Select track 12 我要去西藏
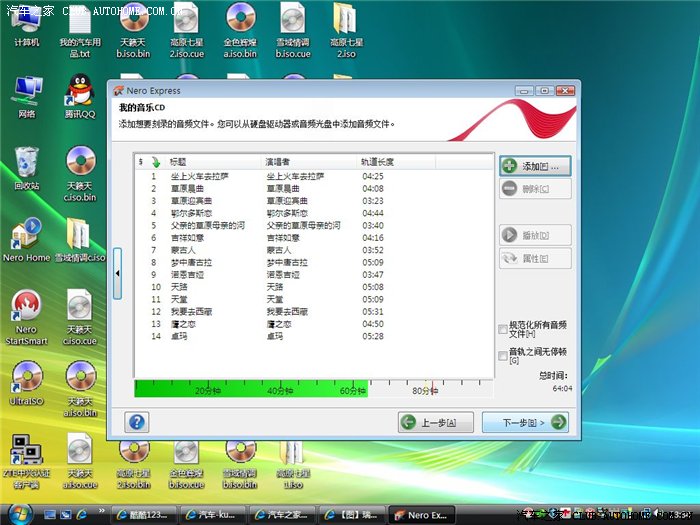This screenshot has width=700, height=525. pyautogui.click(x=312, y=311)
